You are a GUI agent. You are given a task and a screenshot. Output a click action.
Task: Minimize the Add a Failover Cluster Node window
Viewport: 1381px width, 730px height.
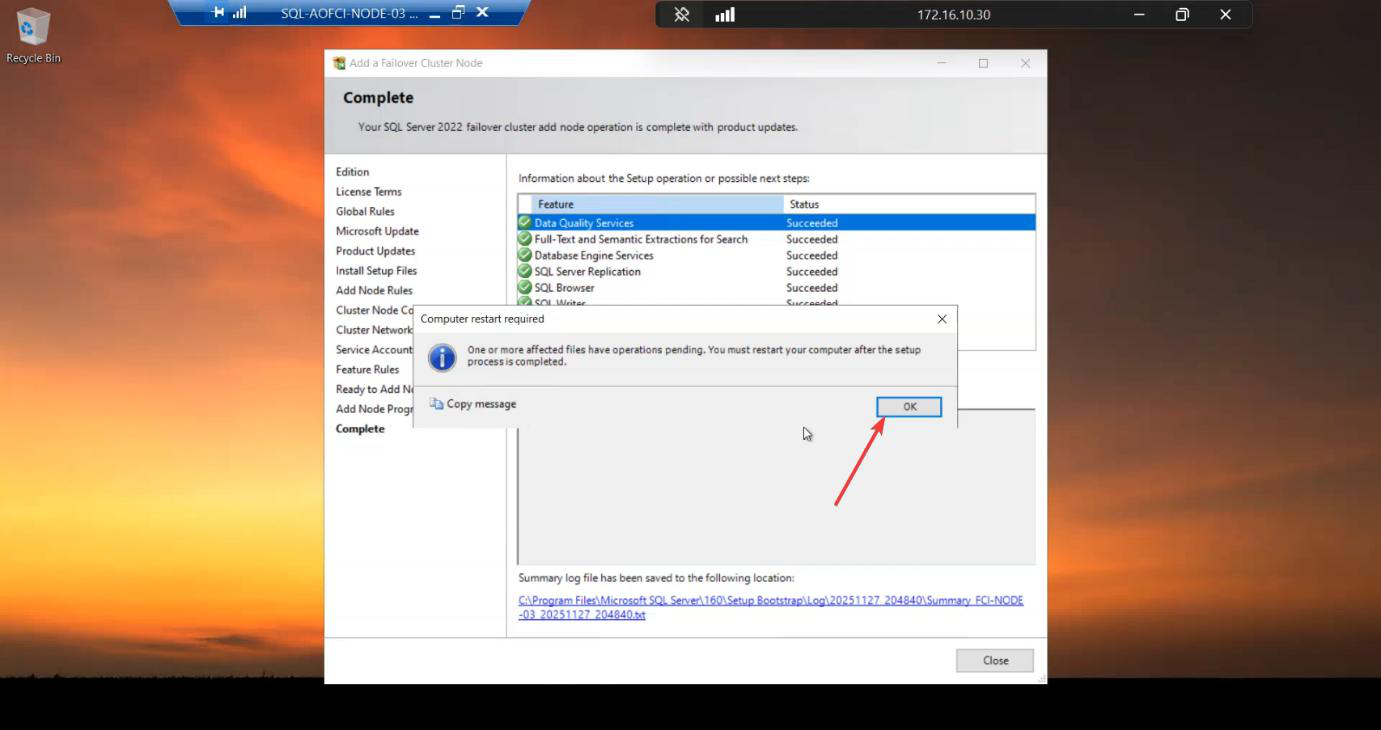(x=941, y=63)
